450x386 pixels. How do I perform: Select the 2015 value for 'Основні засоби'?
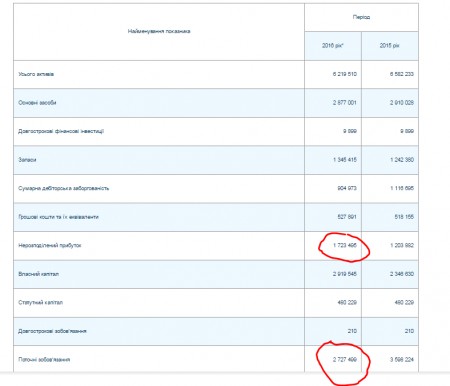tap(402, 103)
